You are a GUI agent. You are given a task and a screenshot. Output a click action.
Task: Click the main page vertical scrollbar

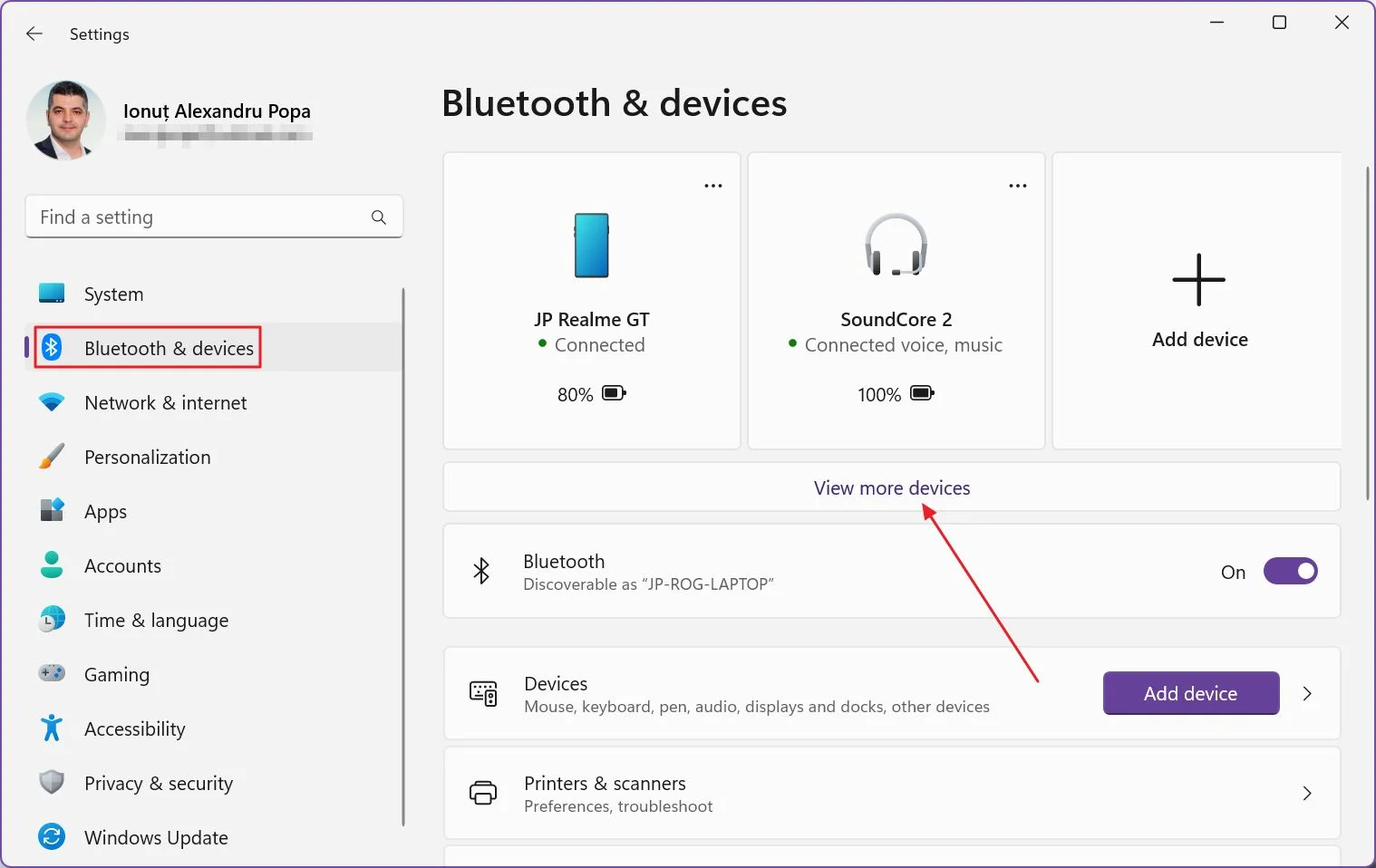(x=1368, y=333)
